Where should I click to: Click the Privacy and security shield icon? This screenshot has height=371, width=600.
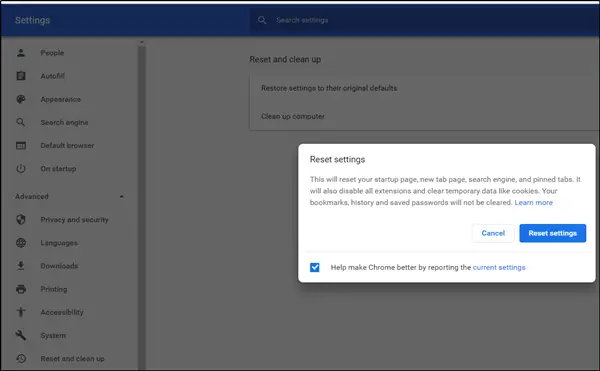[x=21, y=220]
